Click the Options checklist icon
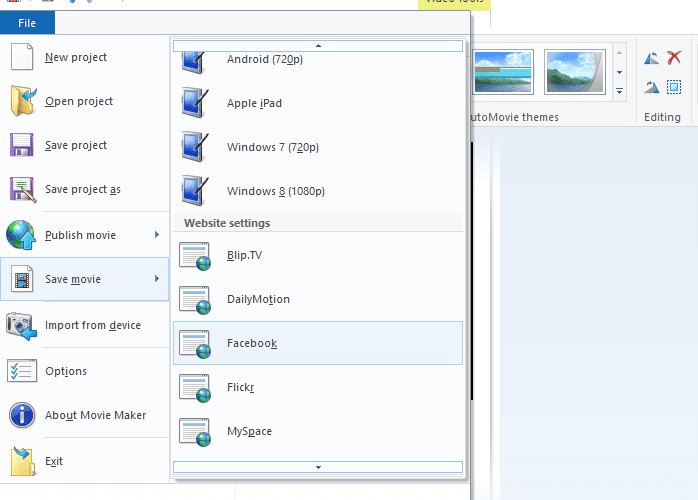This screenshot has width=698, height=500. [22, 370]
